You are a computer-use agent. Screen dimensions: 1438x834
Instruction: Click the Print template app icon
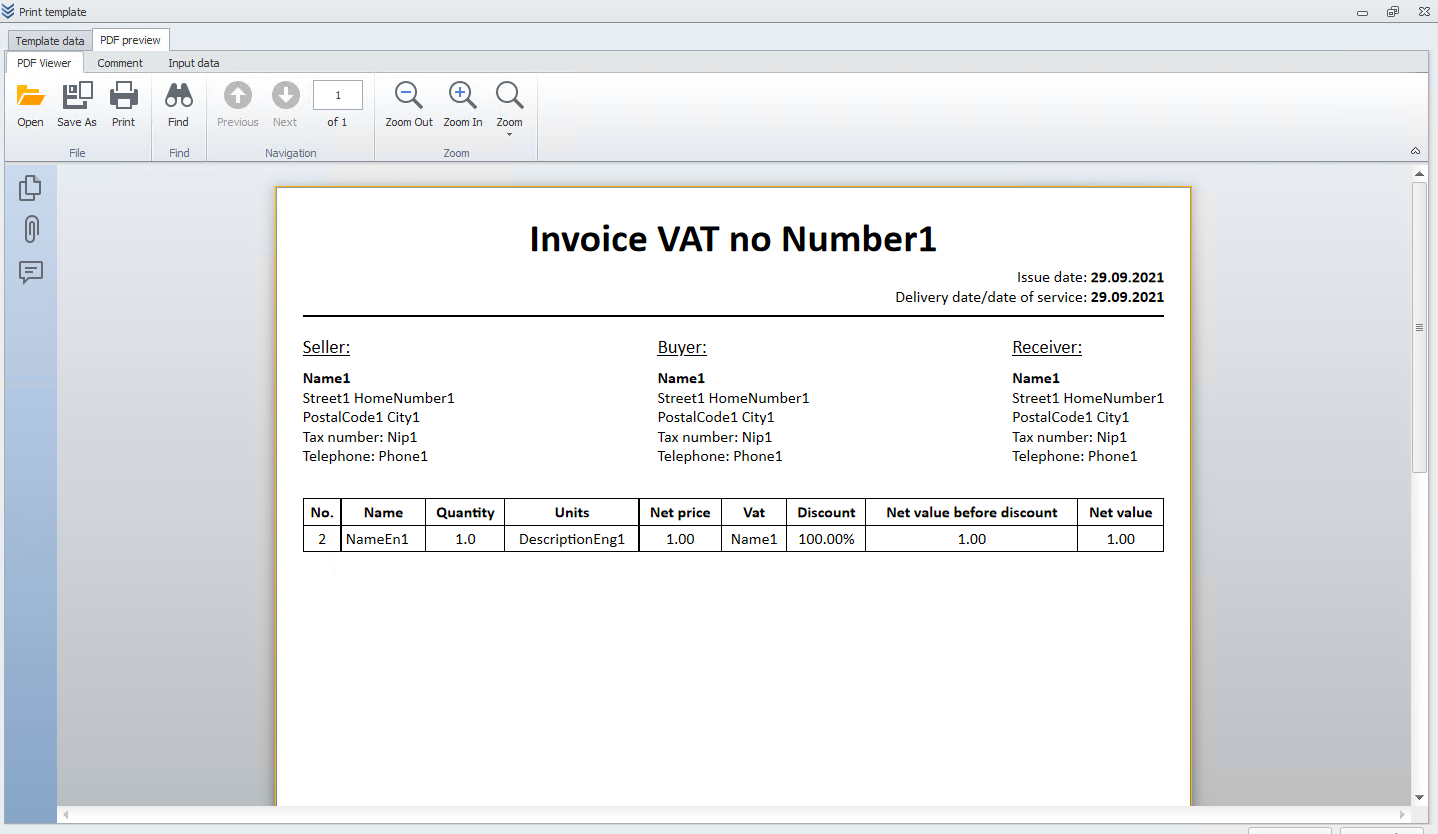[9, 11]
